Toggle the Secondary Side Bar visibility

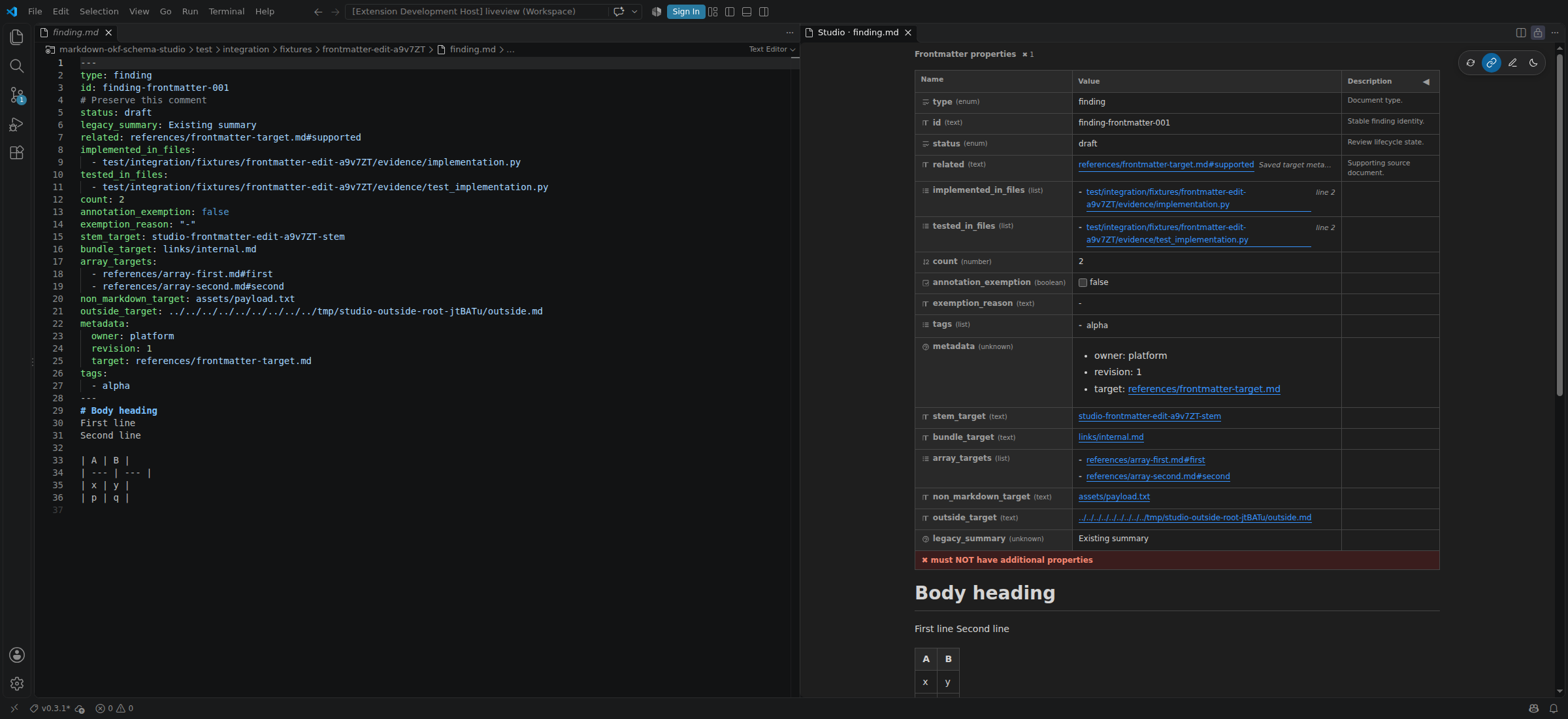(x=764, y=12)
